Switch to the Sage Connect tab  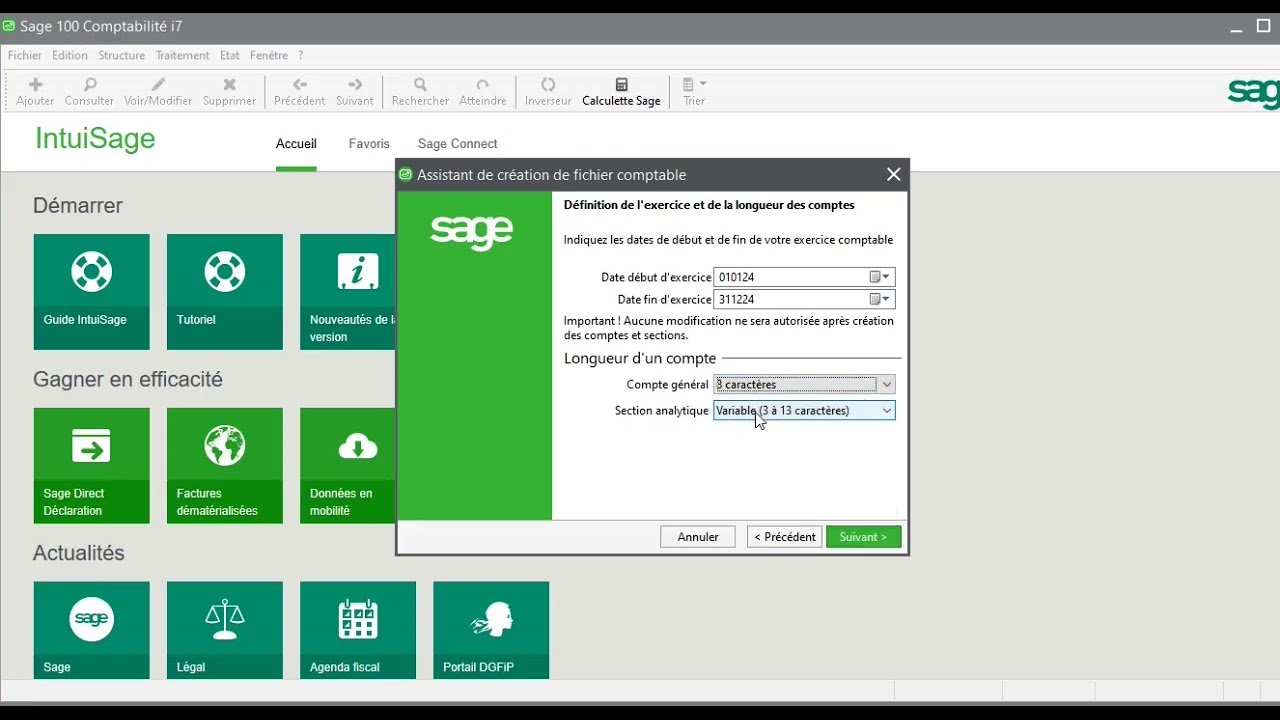tap(457, 144)
